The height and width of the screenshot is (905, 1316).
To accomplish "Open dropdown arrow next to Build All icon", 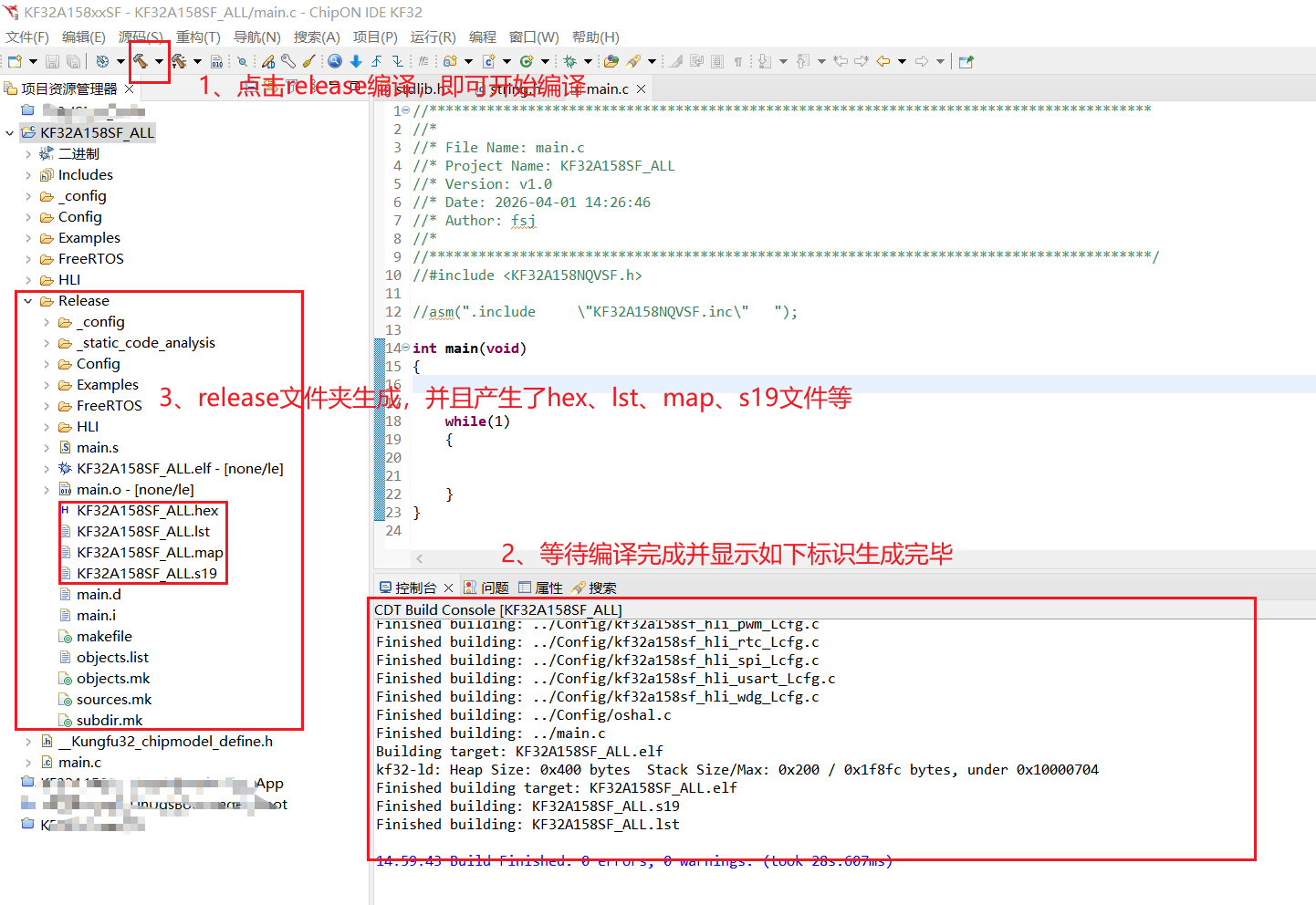I will [197, 61].
